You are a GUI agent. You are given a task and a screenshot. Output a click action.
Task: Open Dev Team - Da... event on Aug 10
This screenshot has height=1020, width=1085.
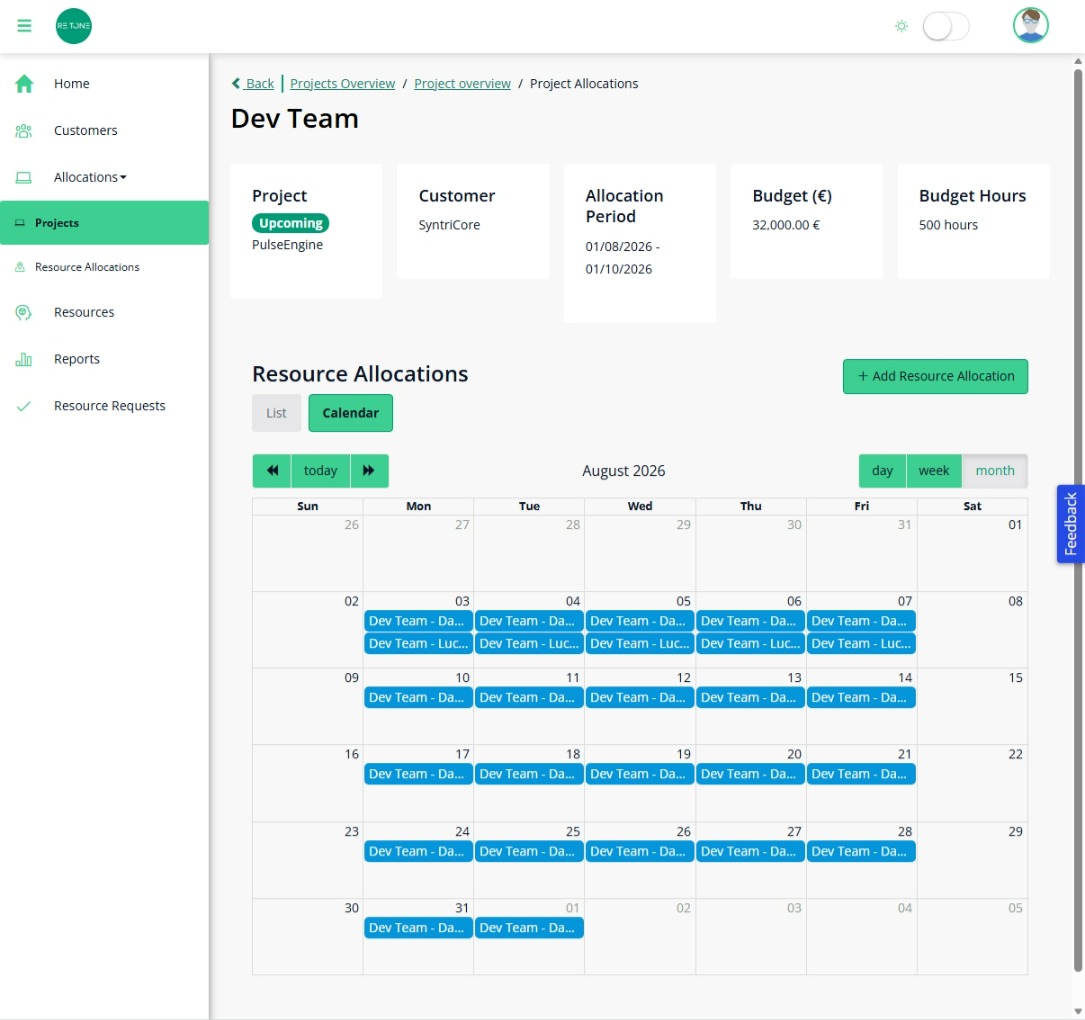point(418,698)
